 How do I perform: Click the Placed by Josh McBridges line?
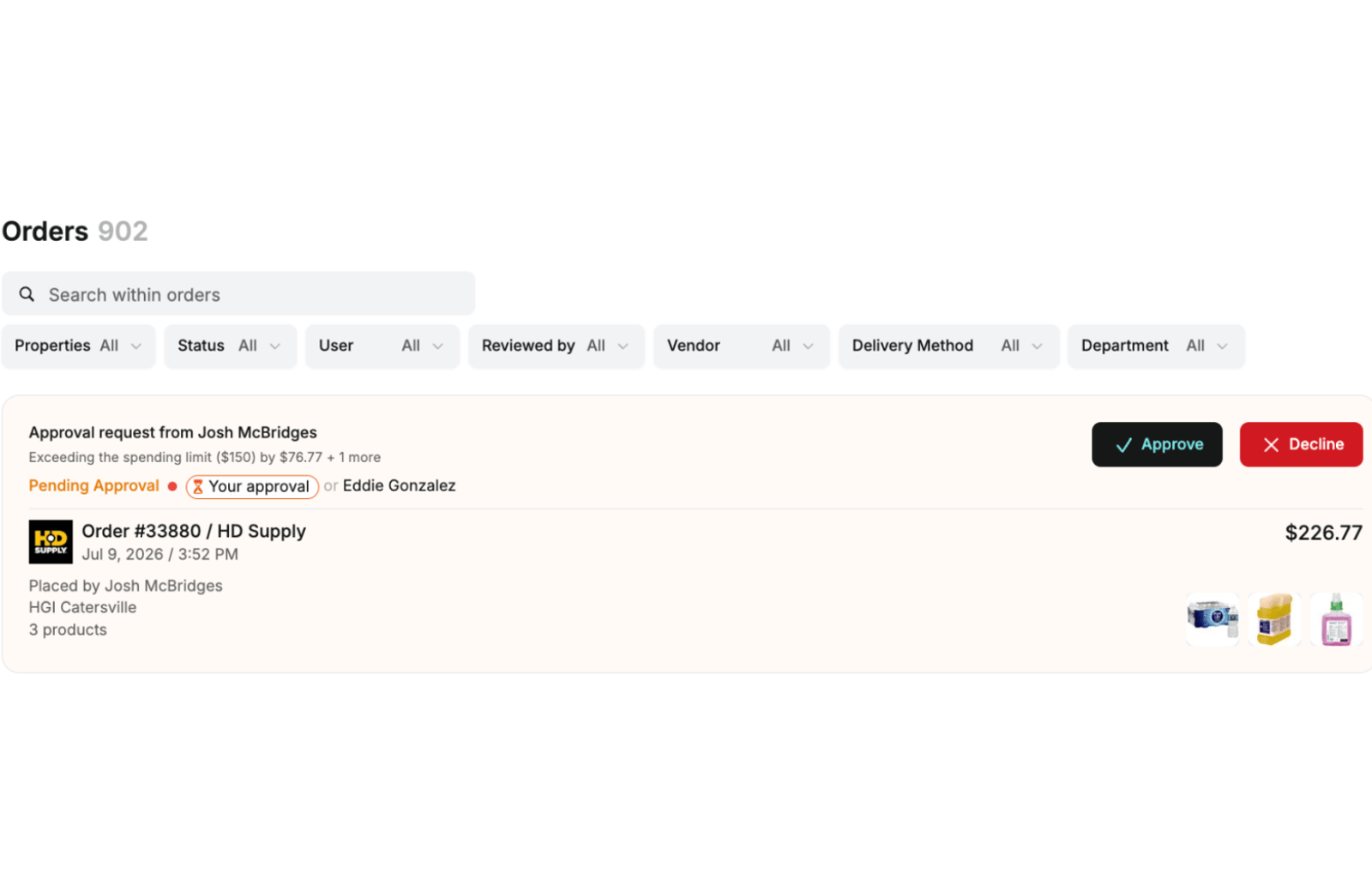(x=126, y=586)
